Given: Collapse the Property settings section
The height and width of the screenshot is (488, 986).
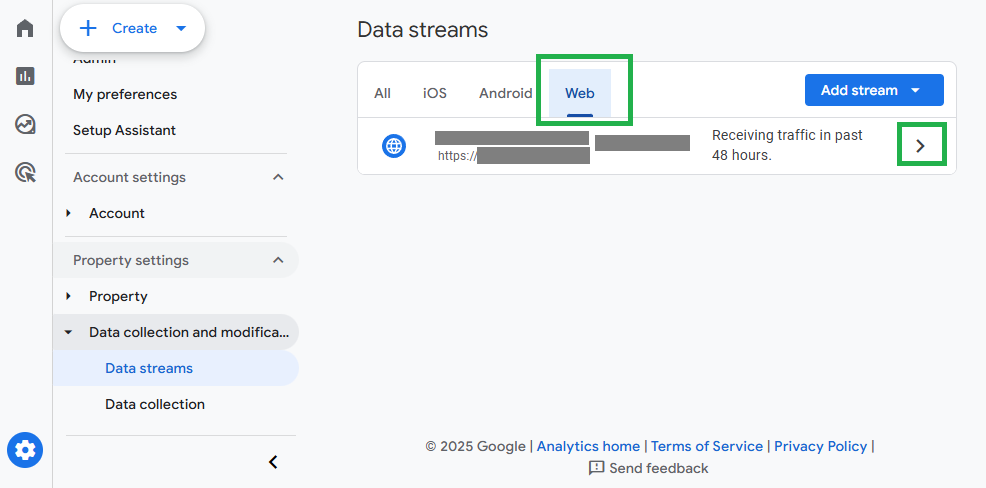Looking at the screenshot, I should pyautogui.click(x=278, y=260).
